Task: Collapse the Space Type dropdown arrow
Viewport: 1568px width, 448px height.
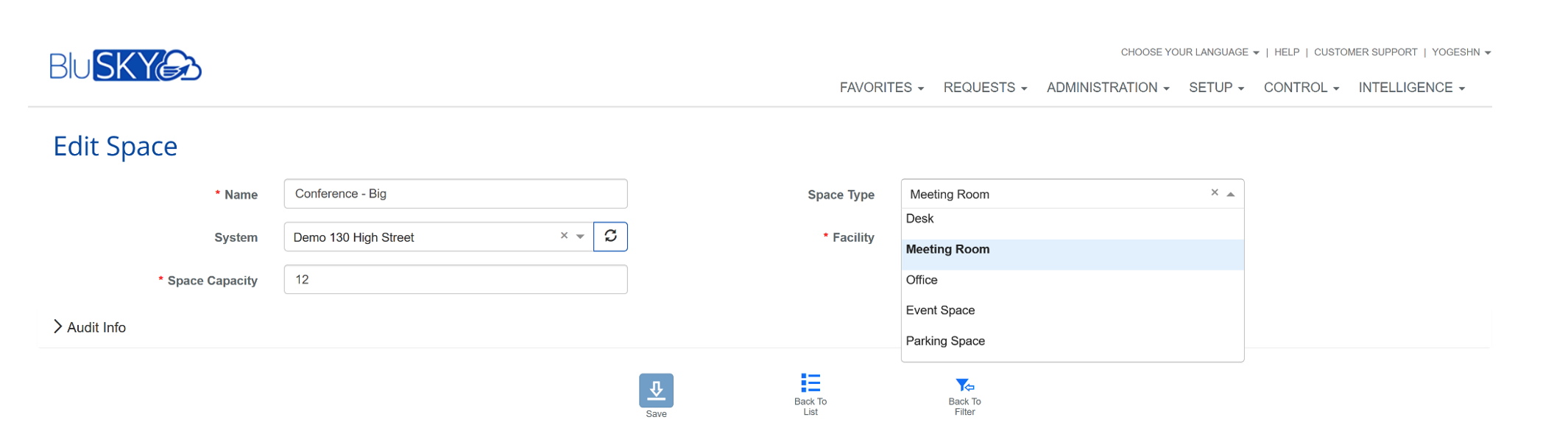Action: (x=1231, y=195)
